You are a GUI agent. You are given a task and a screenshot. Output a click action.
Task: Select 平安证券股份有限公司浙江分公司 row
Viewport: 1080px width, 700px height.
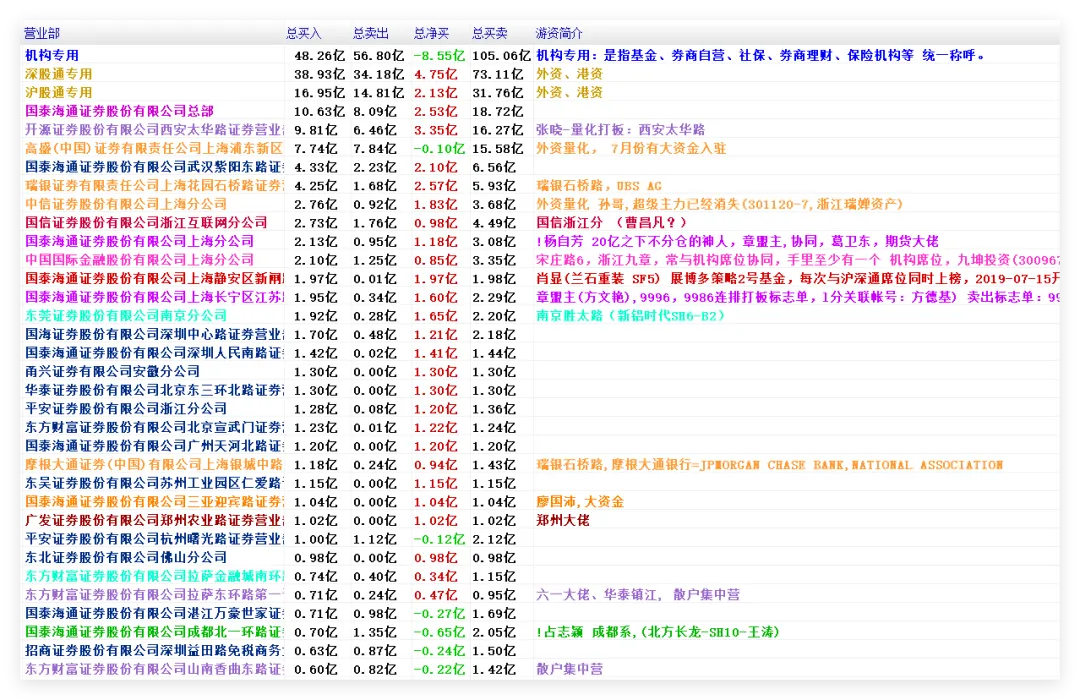coord(126,409)
